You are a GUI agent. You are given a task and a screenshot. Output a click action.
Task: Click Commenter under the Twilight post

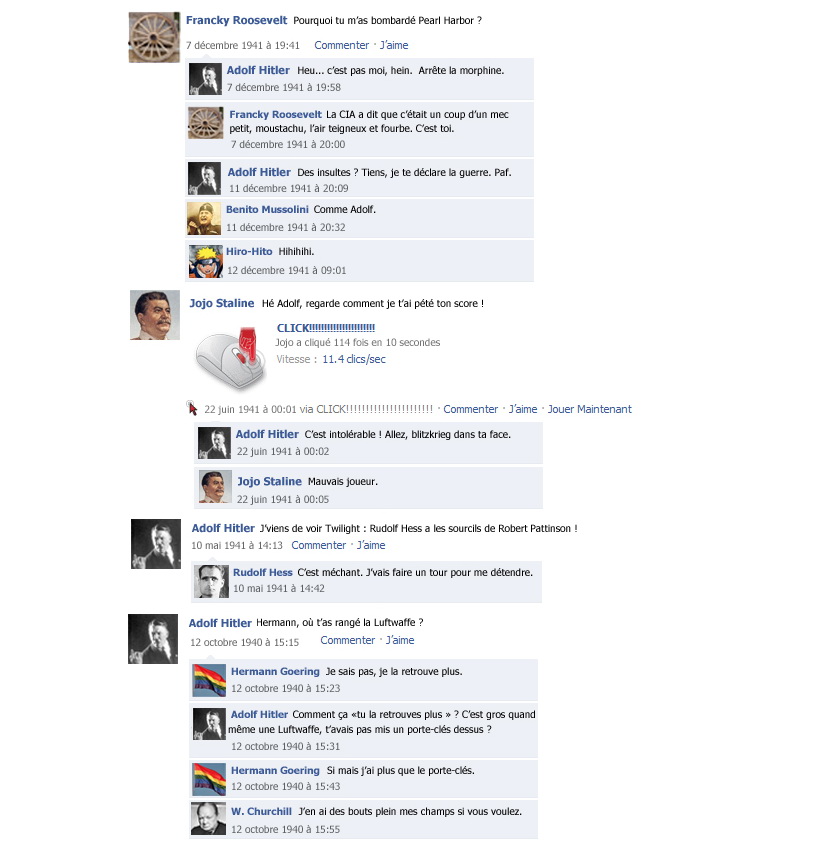point(319,546)
